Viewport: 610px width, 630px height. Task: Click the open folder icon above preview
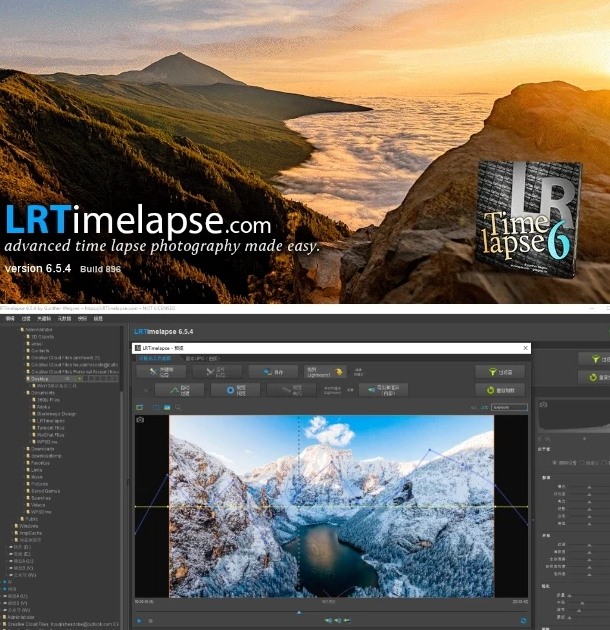[x=139, y=407]
